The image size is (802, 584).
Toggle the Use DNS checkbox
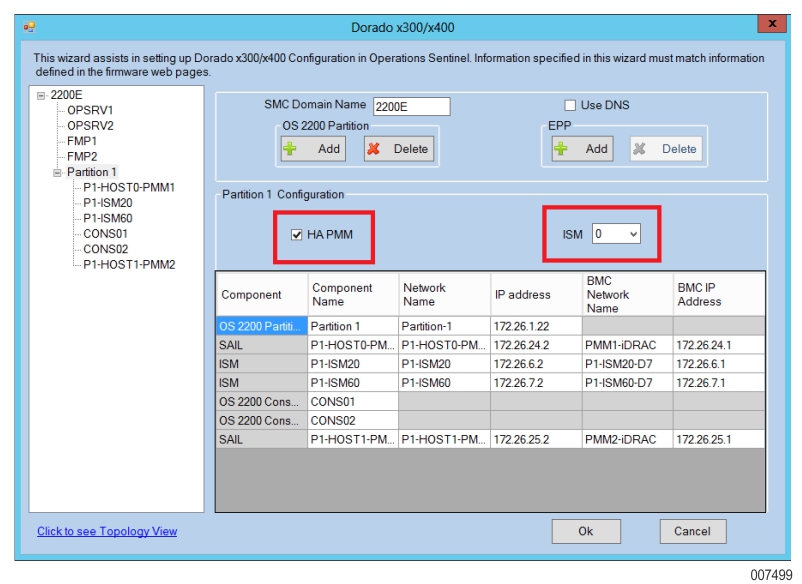570,105
